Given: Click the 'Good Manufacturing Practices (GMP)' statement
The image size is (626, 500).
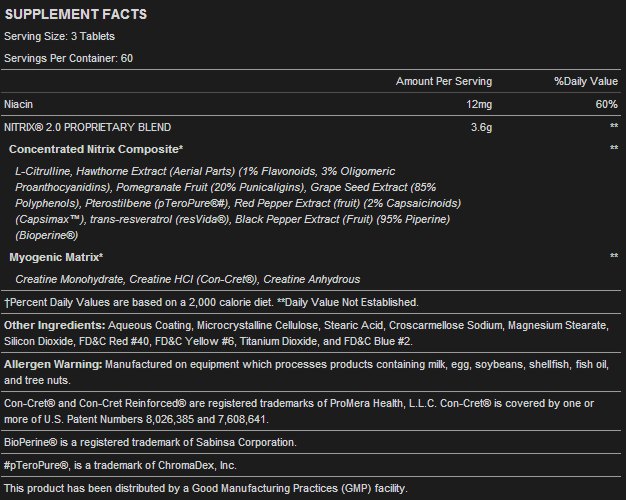Looking at the screenshot, I should 282,488.
